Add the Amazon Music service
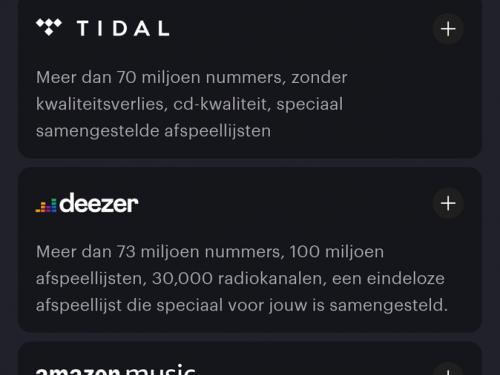 [x=448, y=369]
